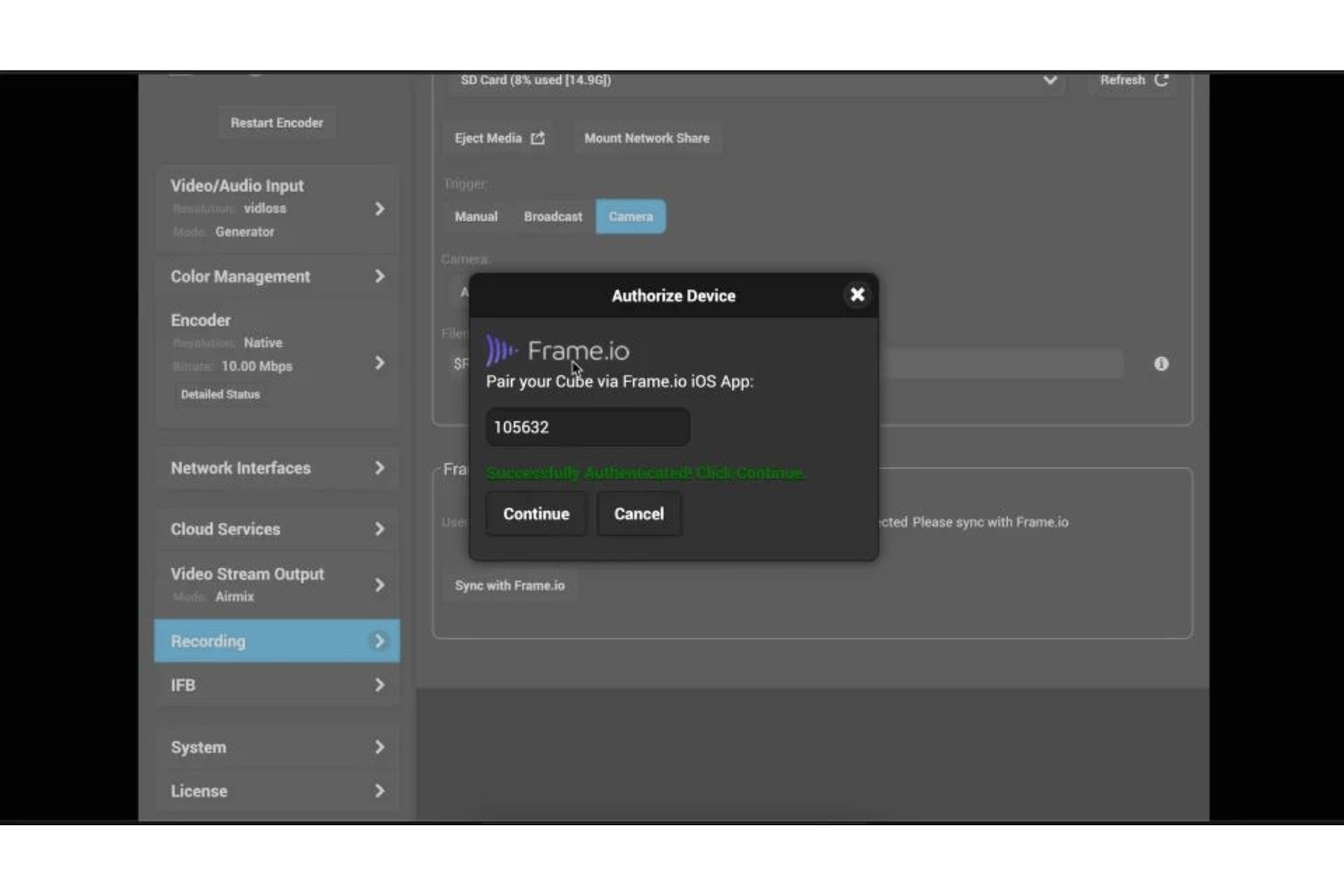Open the License section
The width and height of the screenshot is (1344, 896).
click(277, 791)
